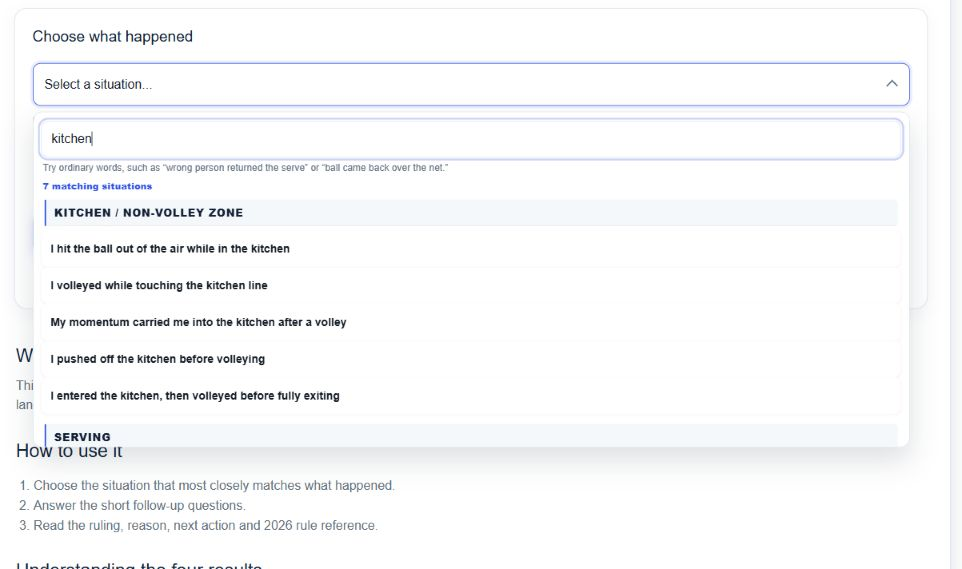Click the Serving group header
Viewport: 962px width, 569px height.
coord(471,436)
